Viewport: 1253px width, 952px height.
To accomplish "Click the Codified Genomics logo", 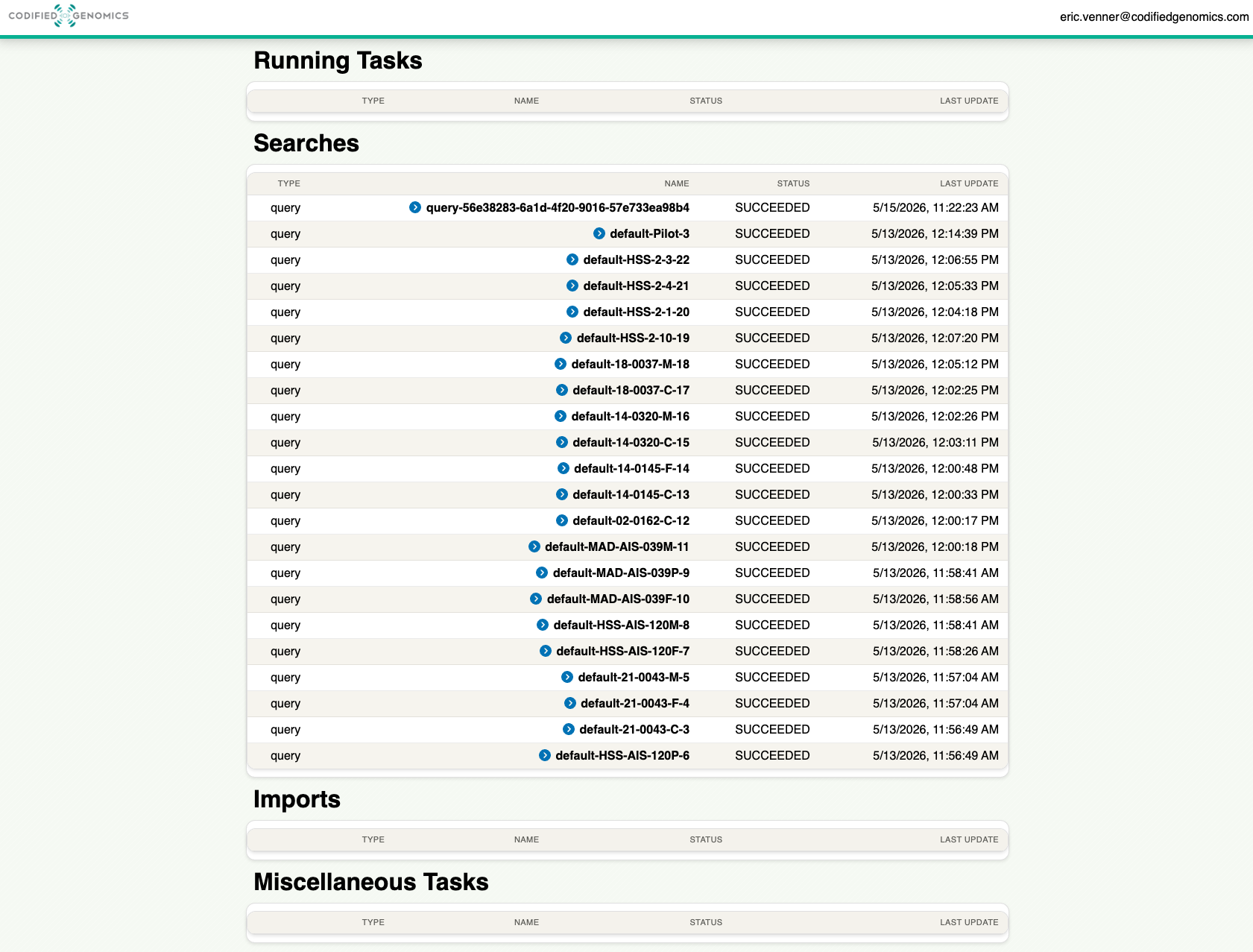I will click(x=69, y=16).
